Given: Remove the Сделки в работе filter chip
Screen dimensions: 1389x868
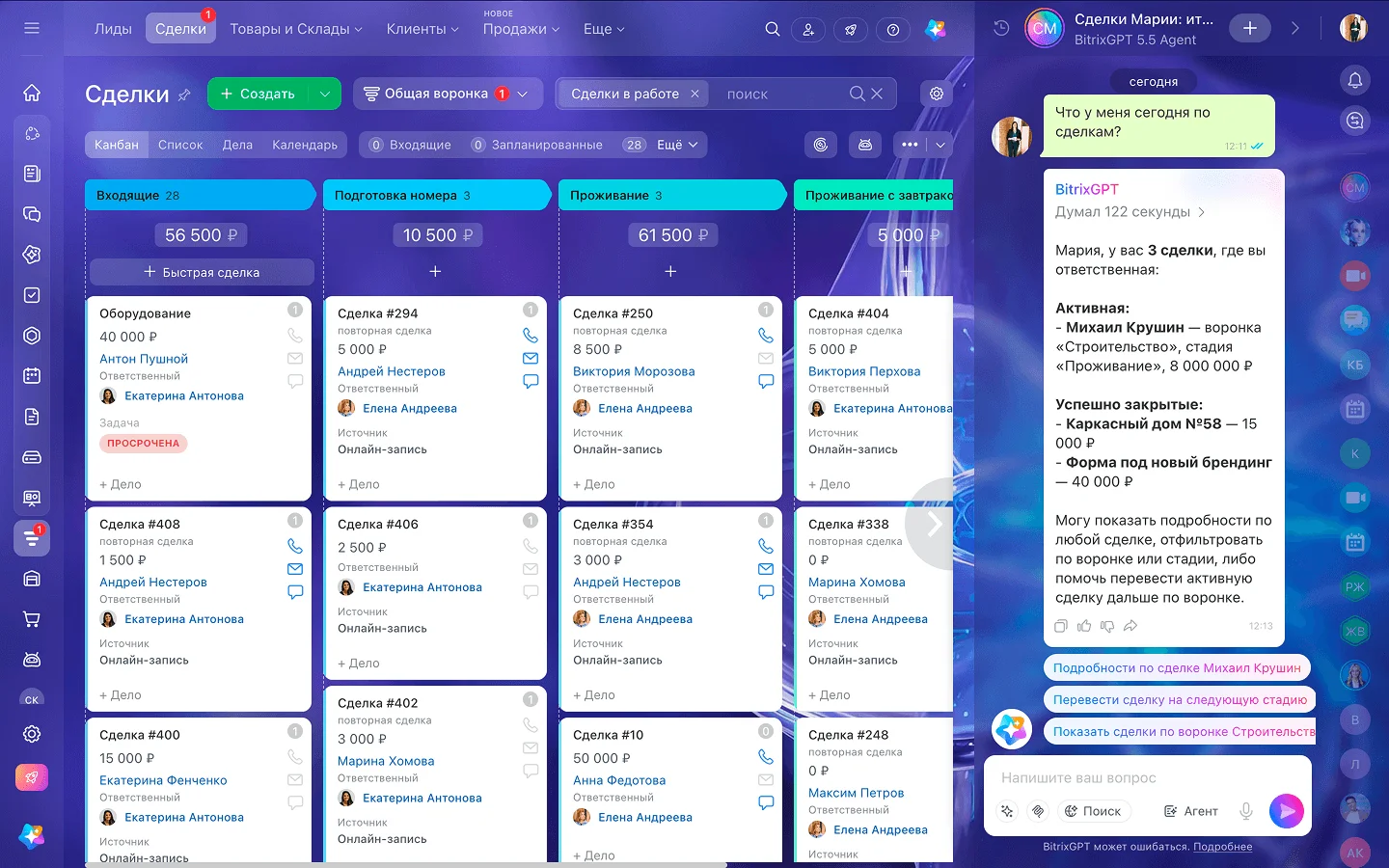Looking at the screenshot, I should pos(695,94).
